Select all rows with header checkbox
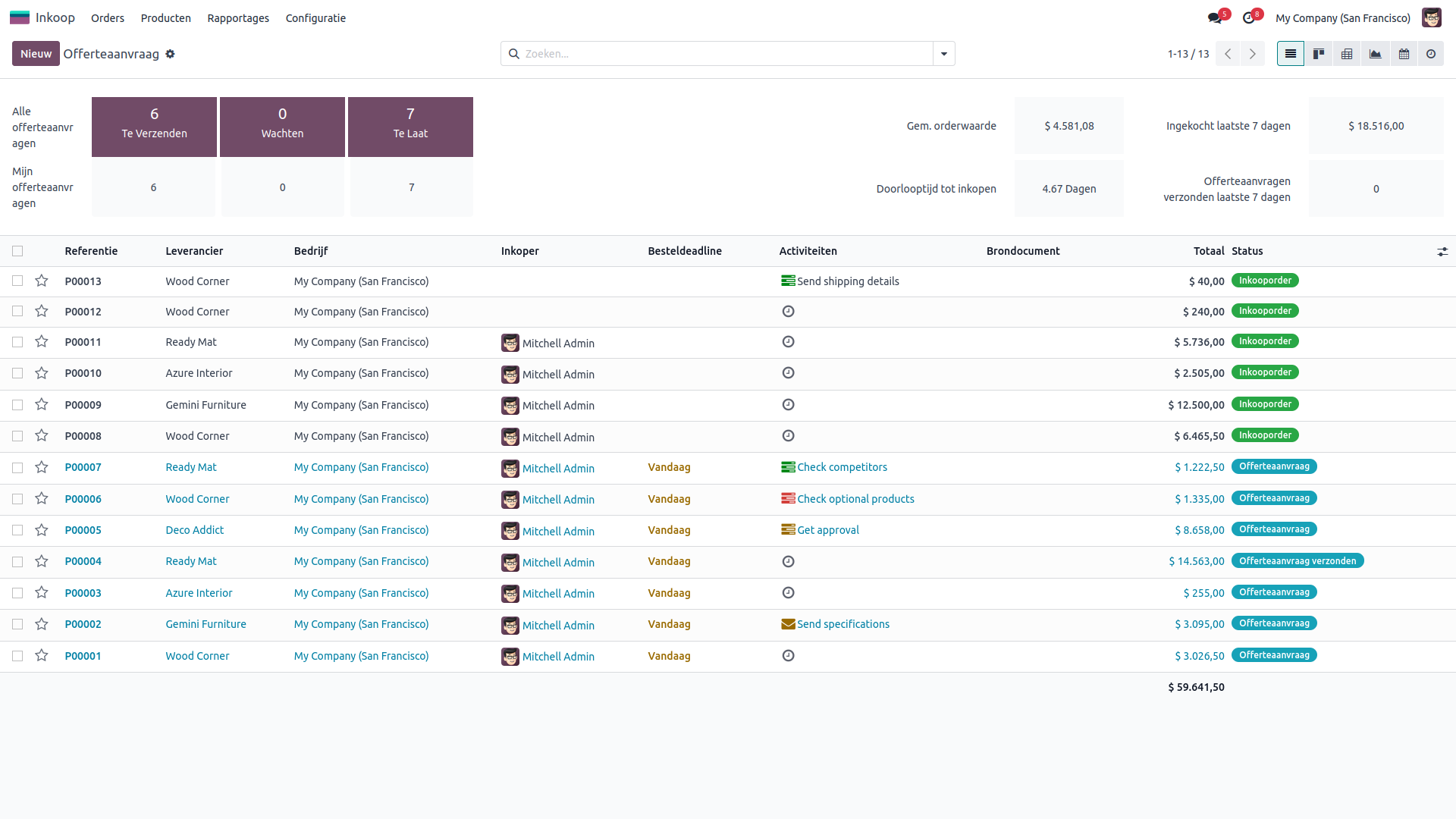The image size is (1456, 819). click(x=17, y=251)
